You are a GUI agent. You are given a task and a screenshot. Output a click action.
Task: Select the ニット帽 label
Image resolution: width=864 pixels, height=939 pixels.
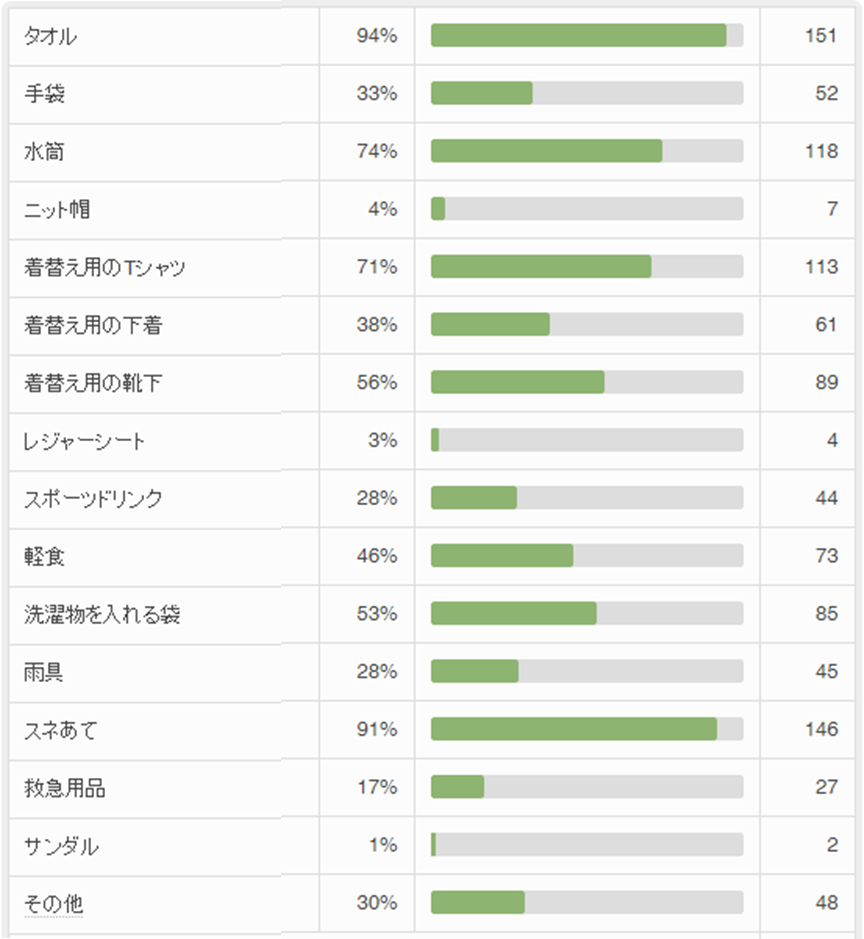[57, 210]
